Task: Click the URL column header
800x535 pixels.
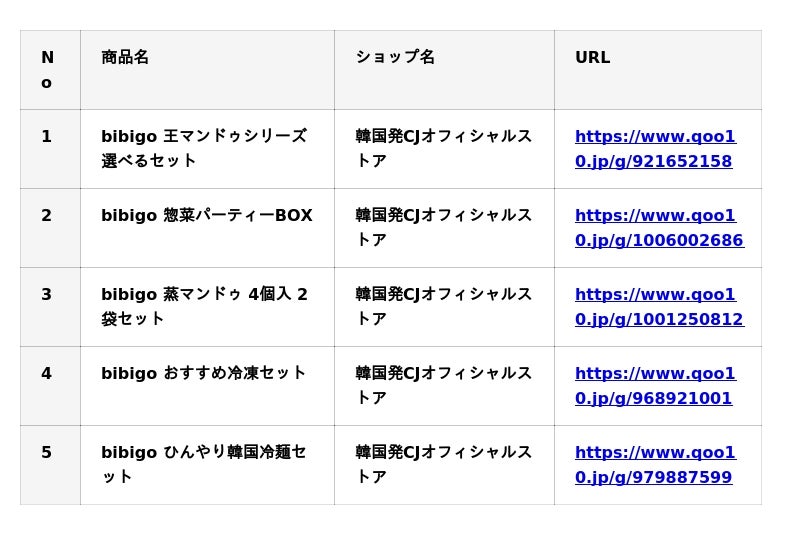Action: [592, 58]
